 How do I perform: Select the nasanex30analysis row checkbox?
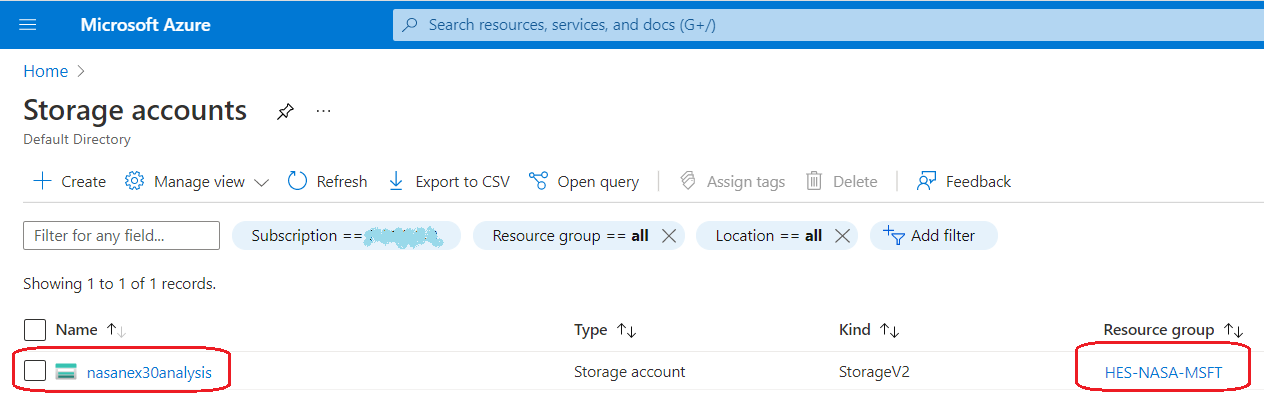coord(35,371)
